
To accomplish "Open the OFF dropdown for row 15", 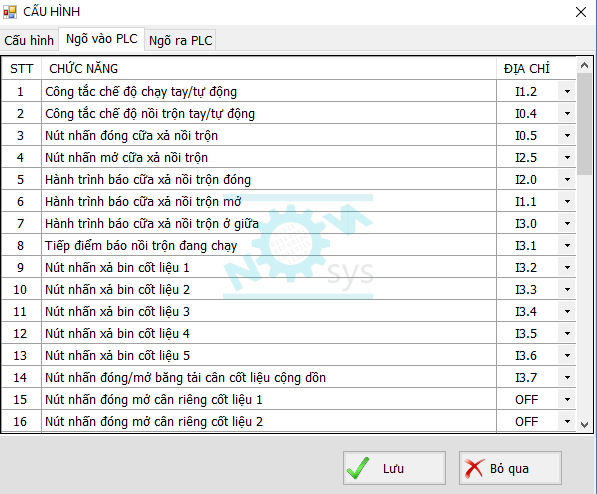I will pyautogui.click(x=567, y=400).
